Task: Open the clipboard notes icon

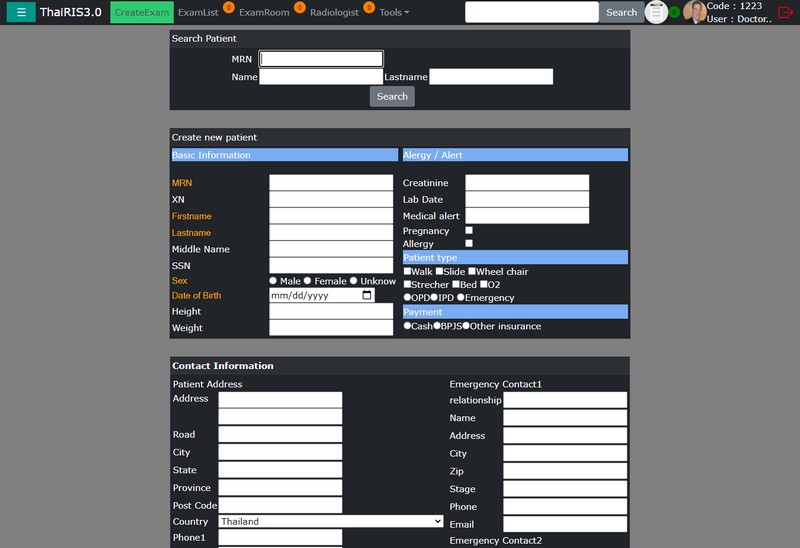Action: click(656, 13)
